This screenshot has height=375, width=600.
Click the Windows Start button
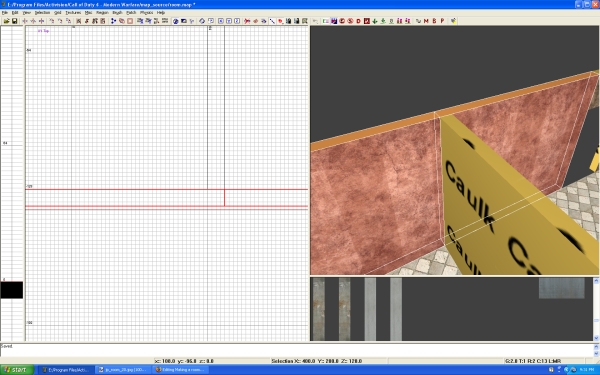[x=17, y=370]
